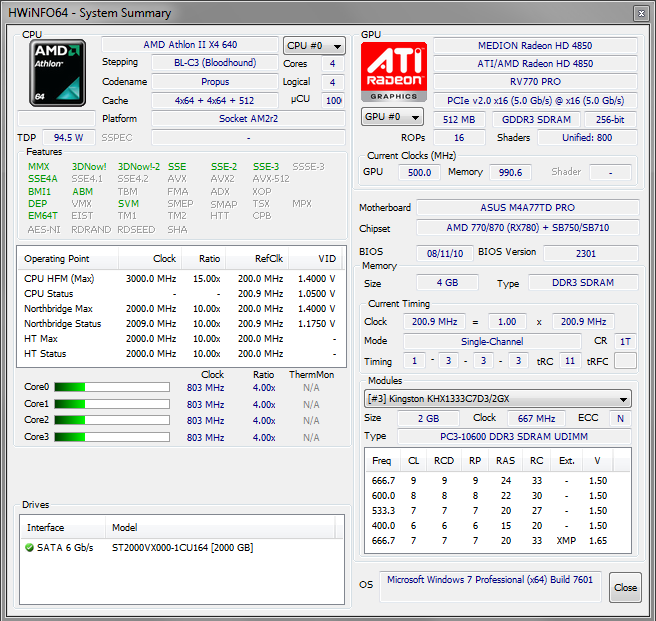Click the ASUS M4A77TD PRO motherboard field
The image size is (656, 621).
point(528,208)
